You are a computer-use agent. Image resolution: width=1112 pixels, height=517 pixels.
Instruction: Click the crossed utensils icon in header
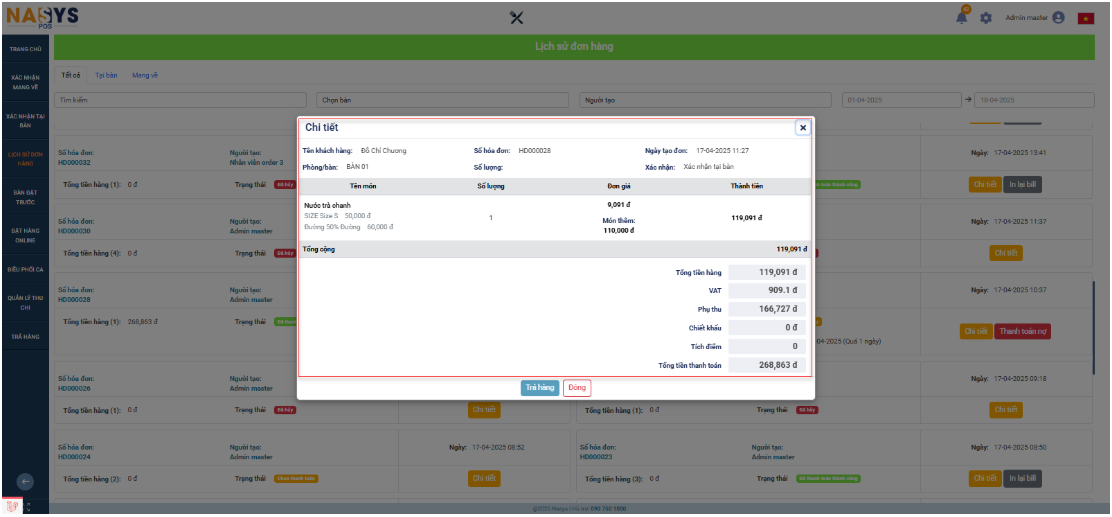[x=517, y=17]
